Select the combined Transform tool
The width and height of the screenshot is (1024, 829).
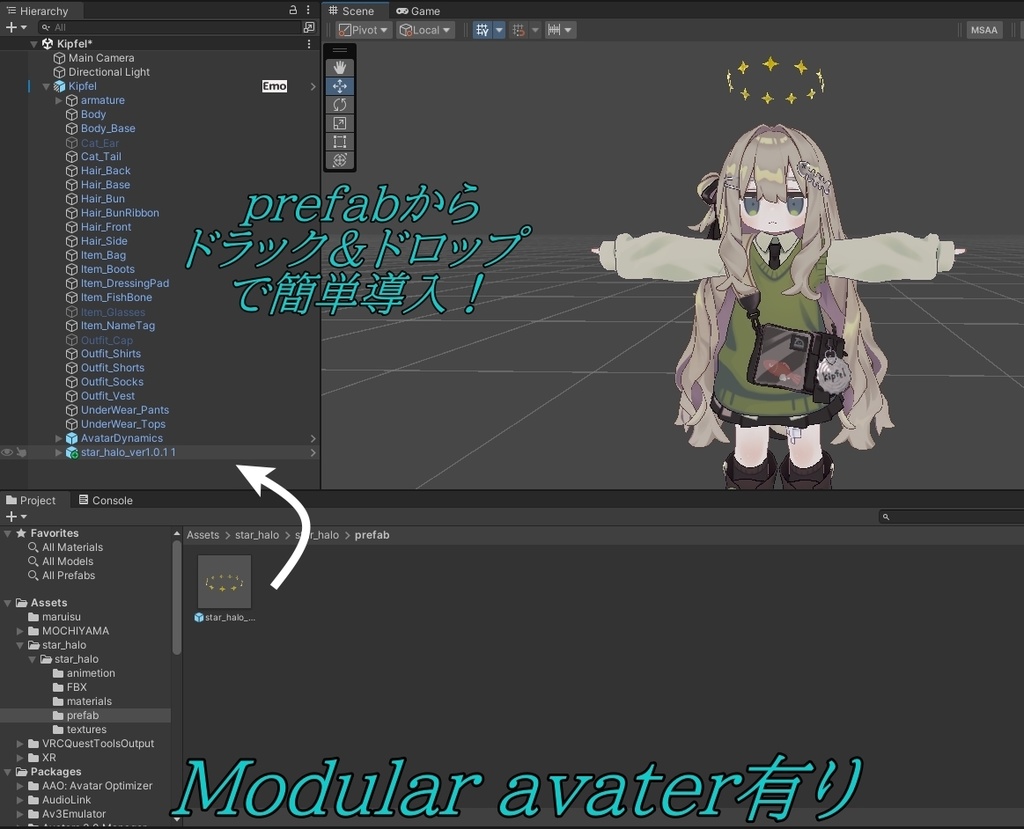340,159
